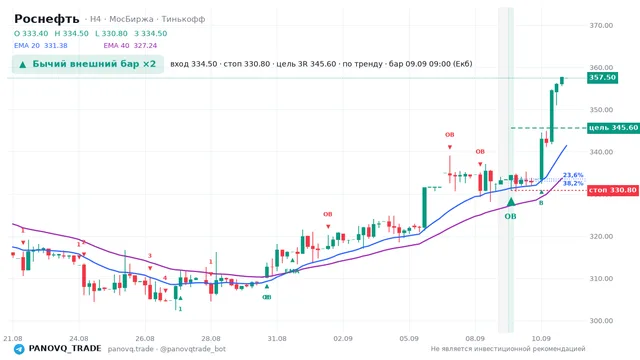Click the disclaimer Не является инвестиционной рекомендацией

508,349
